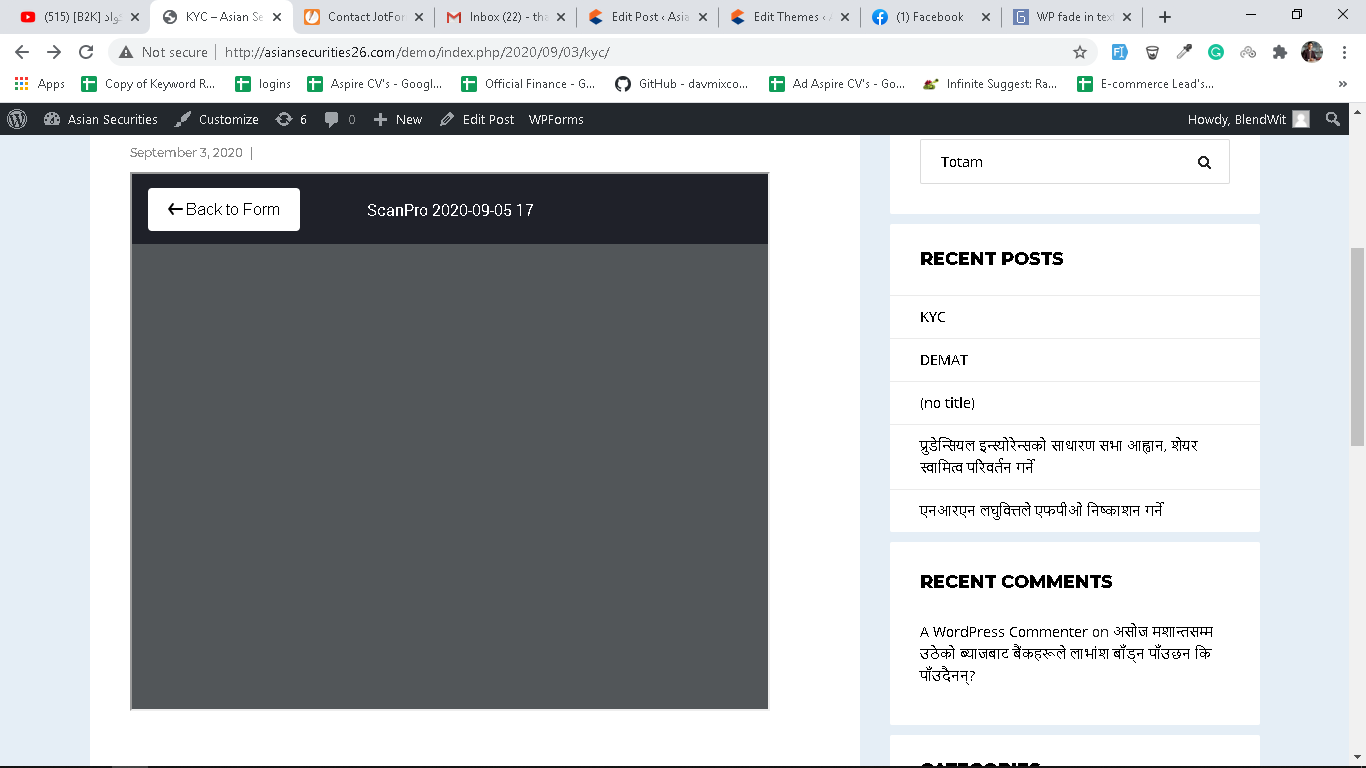Open the Extensions puzzle icon
1366x768 pixels.
[x=1279, y=52]
